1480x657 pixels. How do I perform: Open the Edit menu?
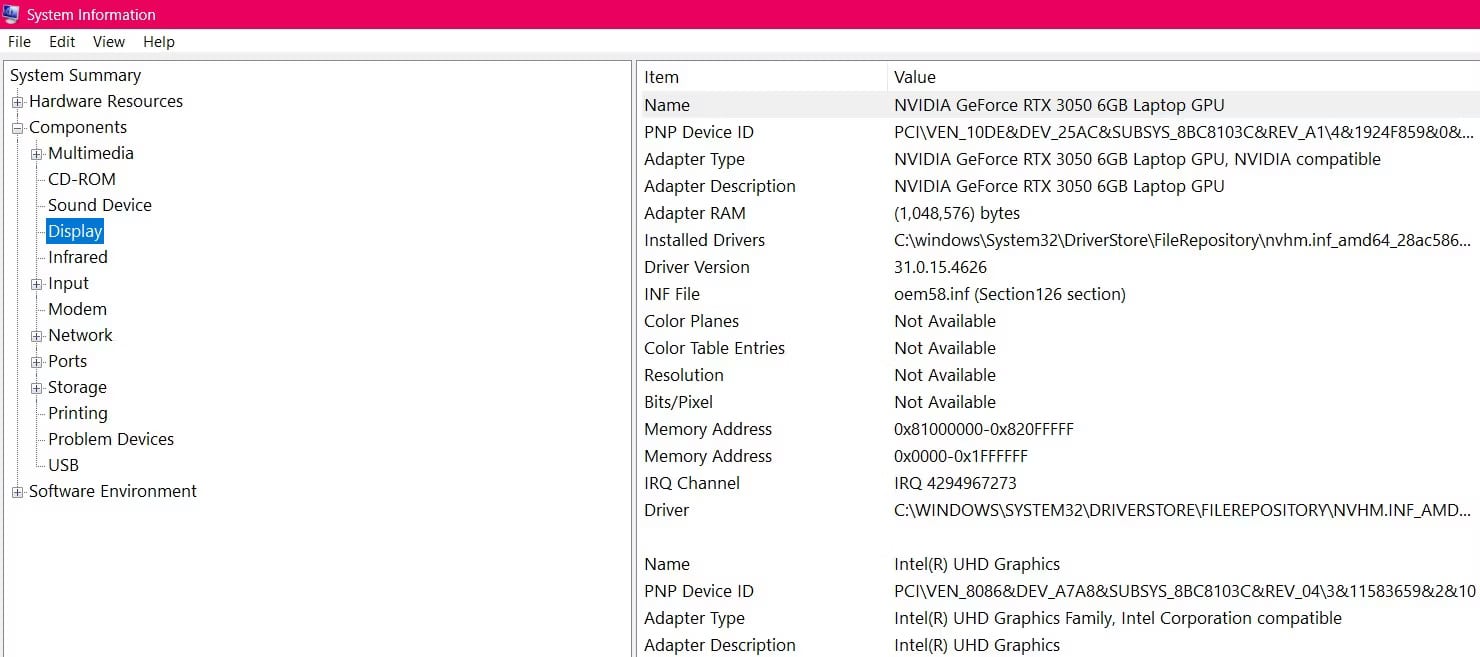[x=62, y=42]
